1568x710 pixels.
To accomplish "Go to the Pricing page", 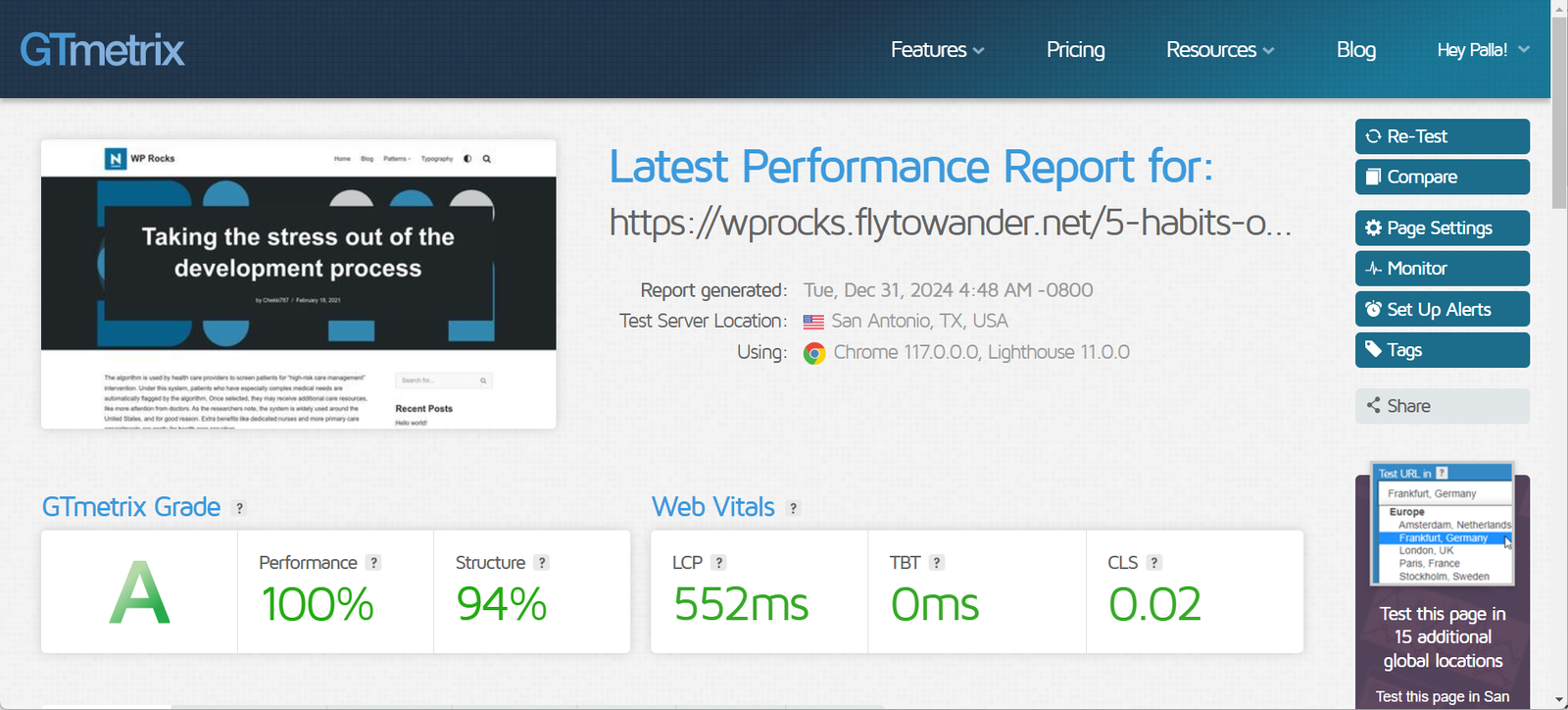I will (1075, 50).
